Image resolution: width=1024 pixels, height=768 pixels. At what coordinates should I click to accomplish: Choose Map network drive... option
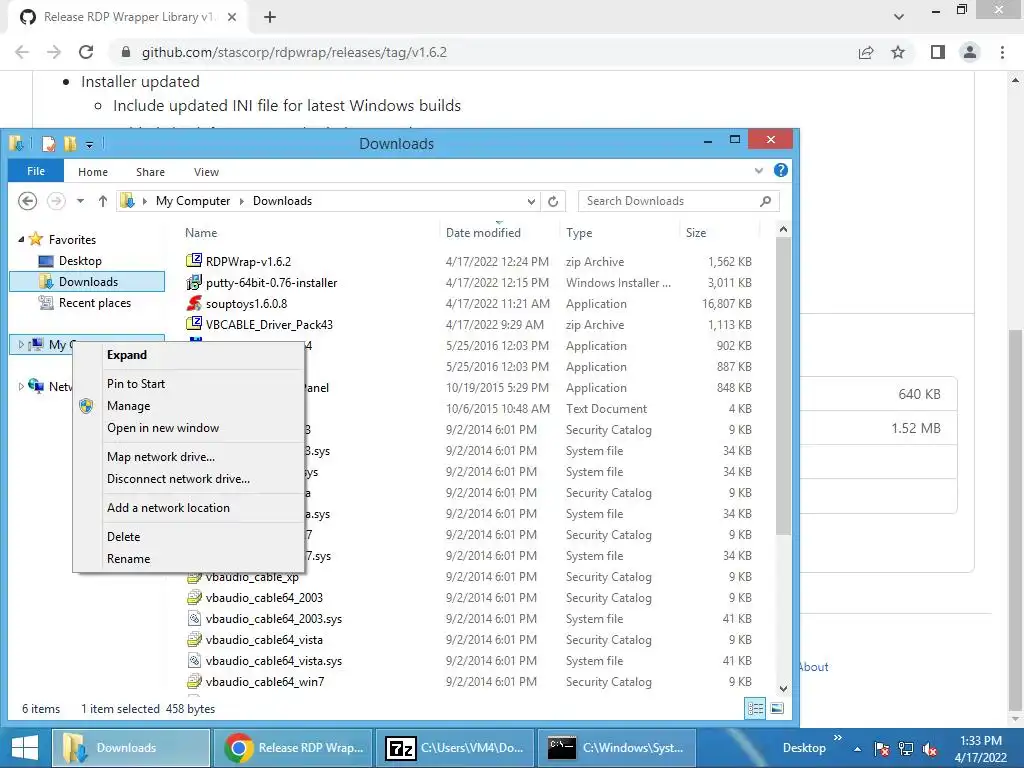click(189, 456)
